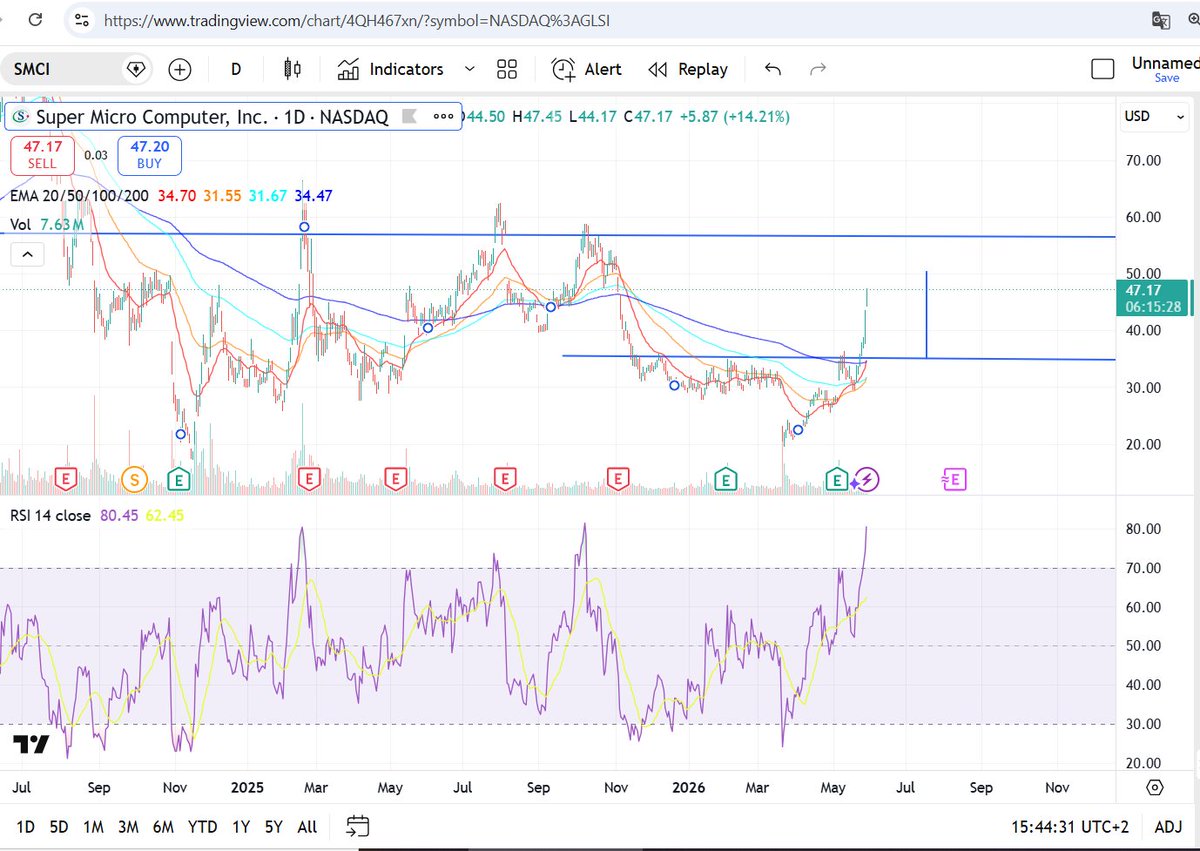Click the green E marker near May 2026

click(x=837, y=480)
